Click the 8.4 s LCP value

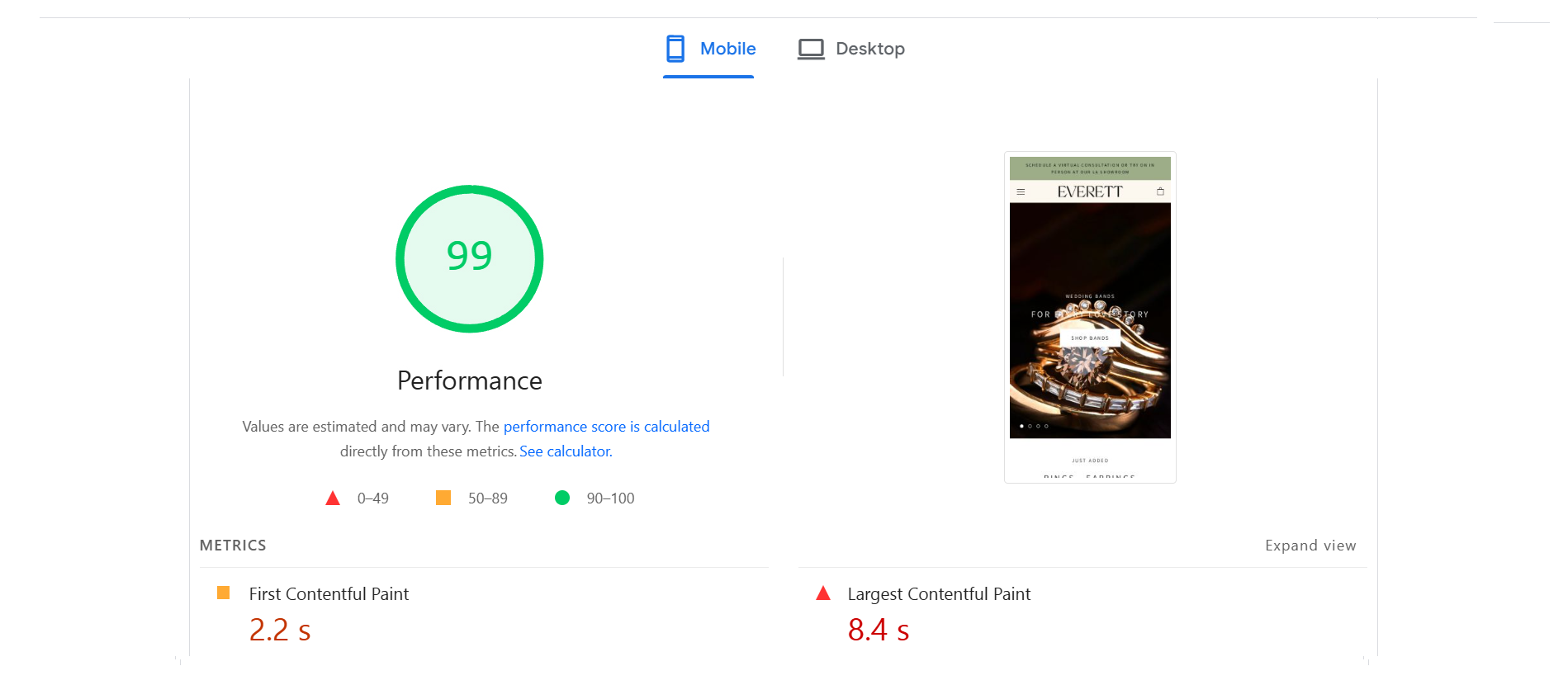[x=878, y=631]
